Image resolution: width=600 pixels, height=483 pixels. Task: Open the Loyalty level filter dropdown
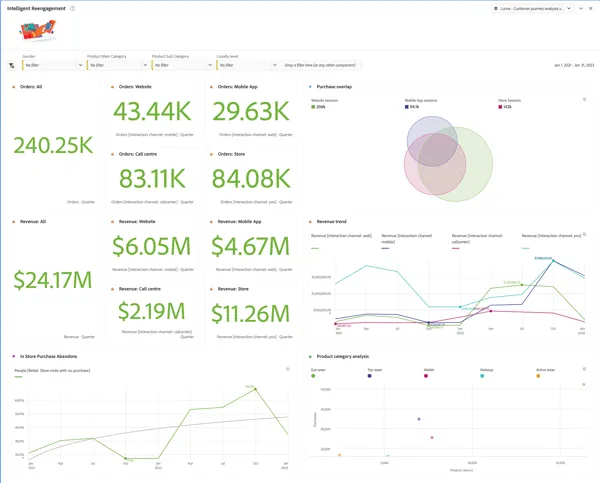[x=247, y=65]
